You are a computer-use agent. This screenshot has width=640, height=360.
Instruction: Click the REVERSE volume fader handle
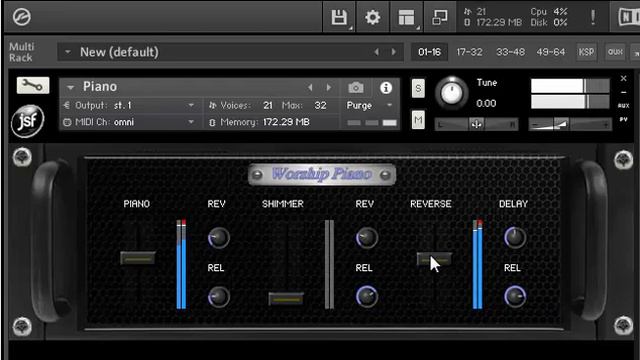(434, 259)
